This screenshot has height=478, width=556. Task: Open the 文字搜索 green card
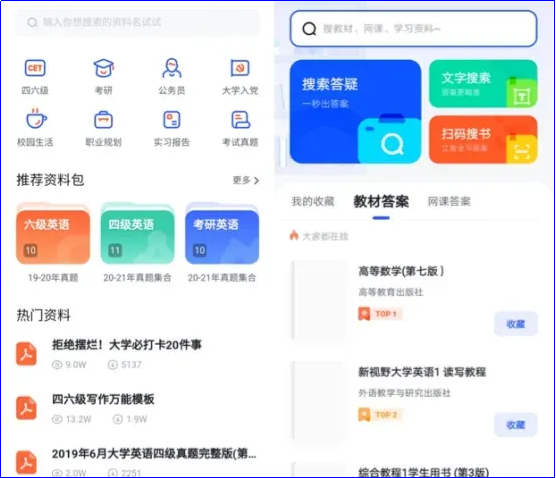click(x=483, y=84)
